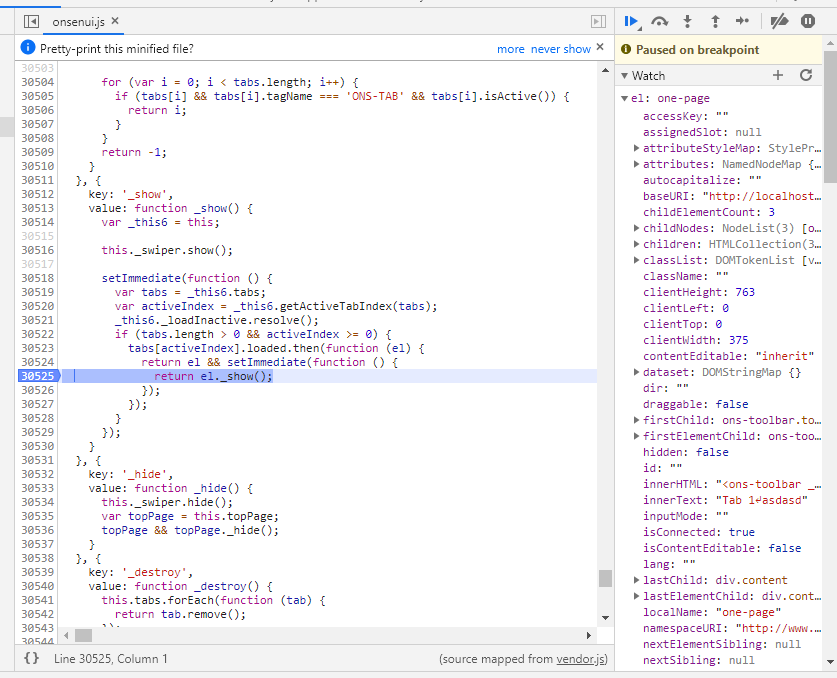The width and height of the screenshot is (837, 678).
Task: Click line number 30521 gutter
Action: pos(38,320)
